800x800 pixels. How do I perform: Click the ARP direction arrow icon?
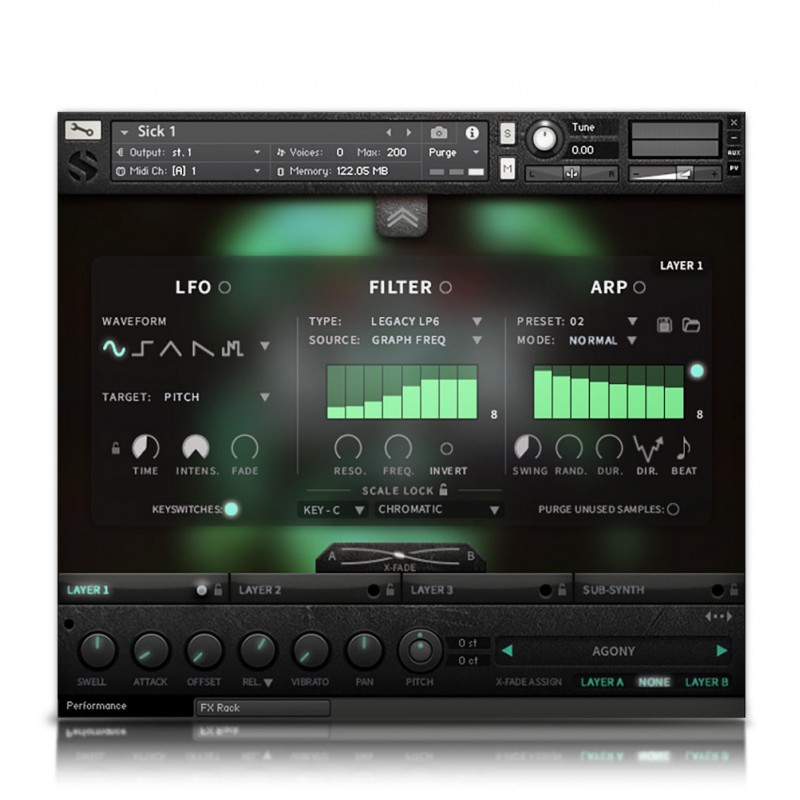tap(649, 448)
